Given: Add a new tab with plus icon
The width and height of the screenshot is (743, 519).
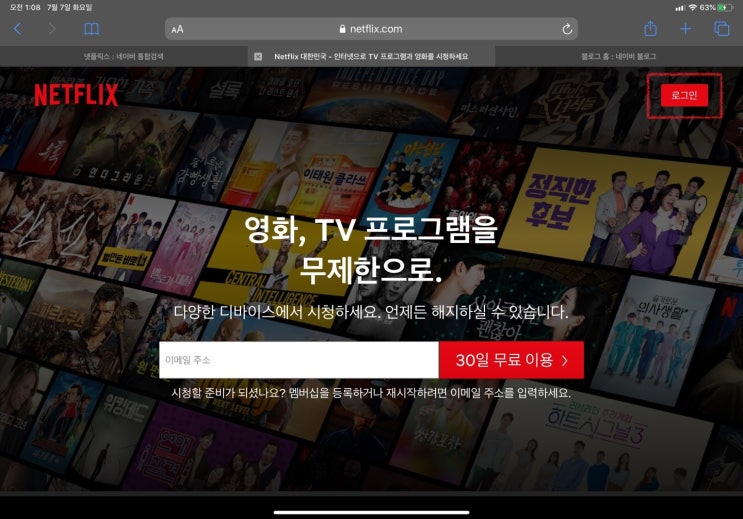Looking at the screenshot, I should (x=685, y=29).
